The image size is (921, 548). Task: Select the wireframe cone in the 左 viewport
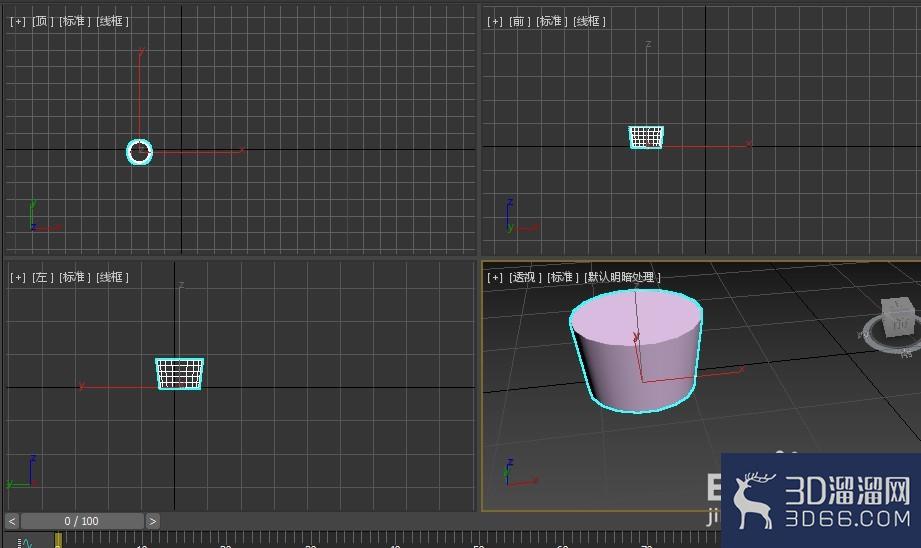click(180, 374)
